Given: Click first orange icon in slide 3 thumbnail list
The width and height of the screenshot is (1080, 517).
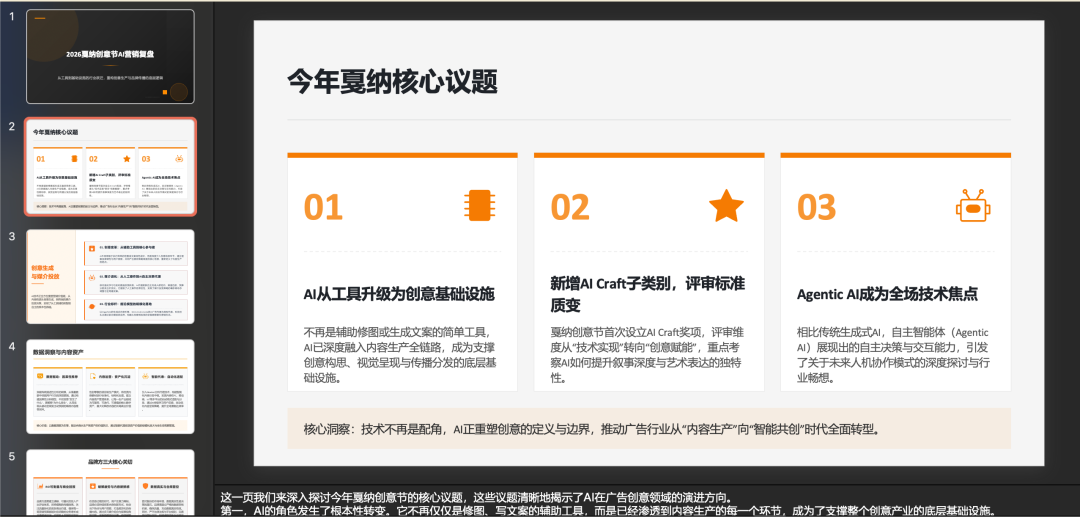Looking at the screenshot, I should (x=90, y=247).
